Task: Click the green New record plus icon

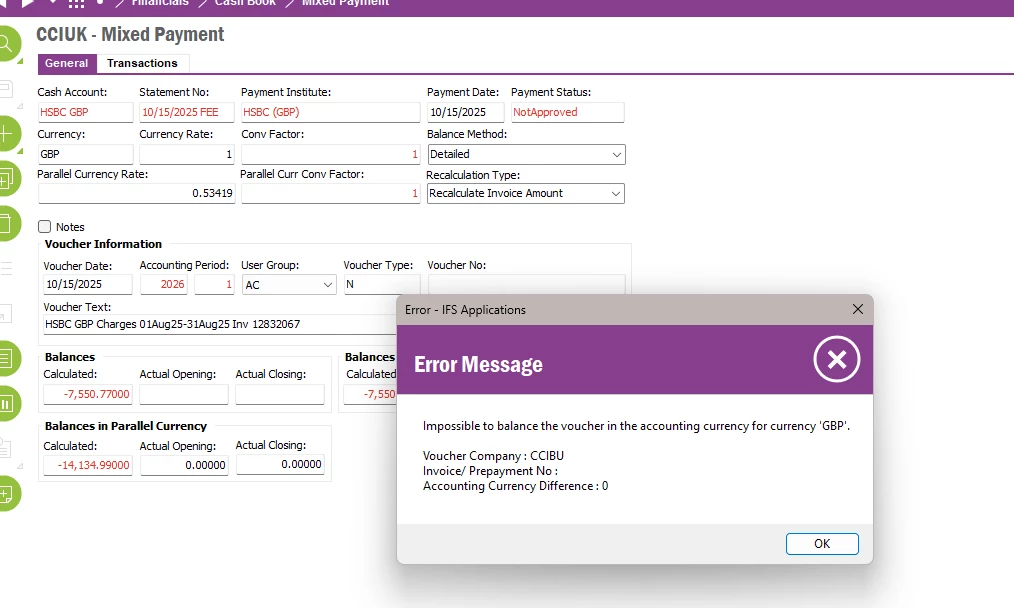Action: pos(6,135)
